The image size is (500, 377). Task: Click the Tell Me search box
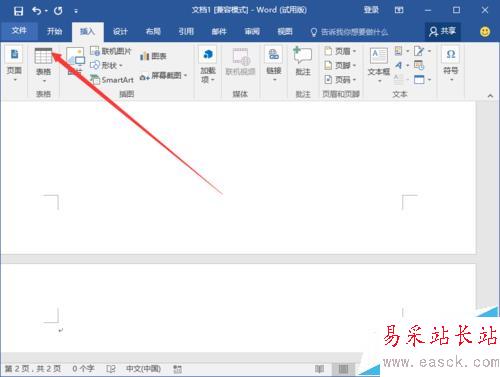[x=350, y=32]
